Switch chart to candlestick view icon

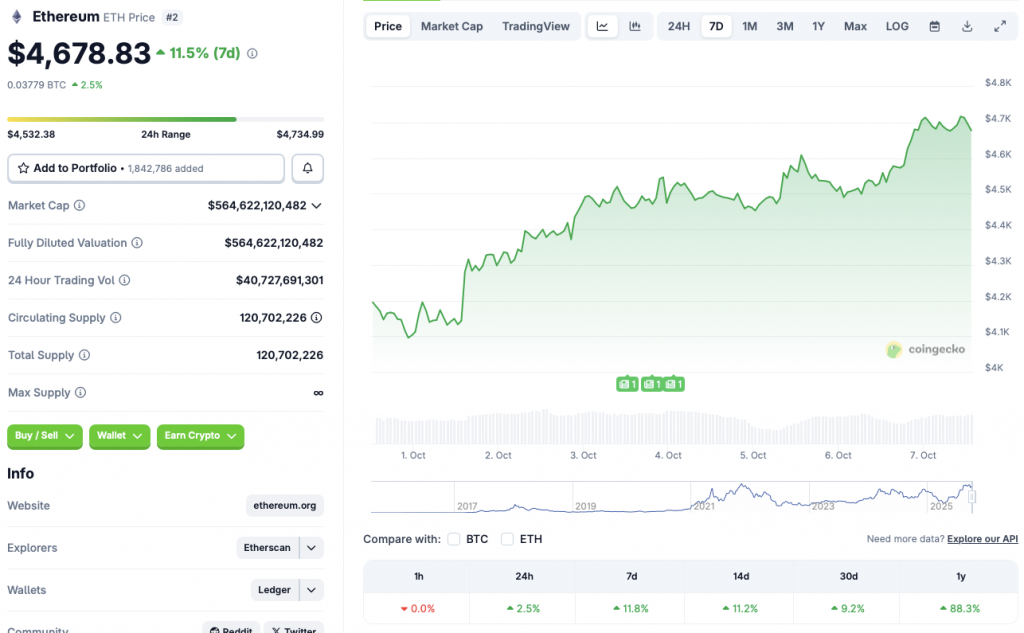(x=635, y=26)
